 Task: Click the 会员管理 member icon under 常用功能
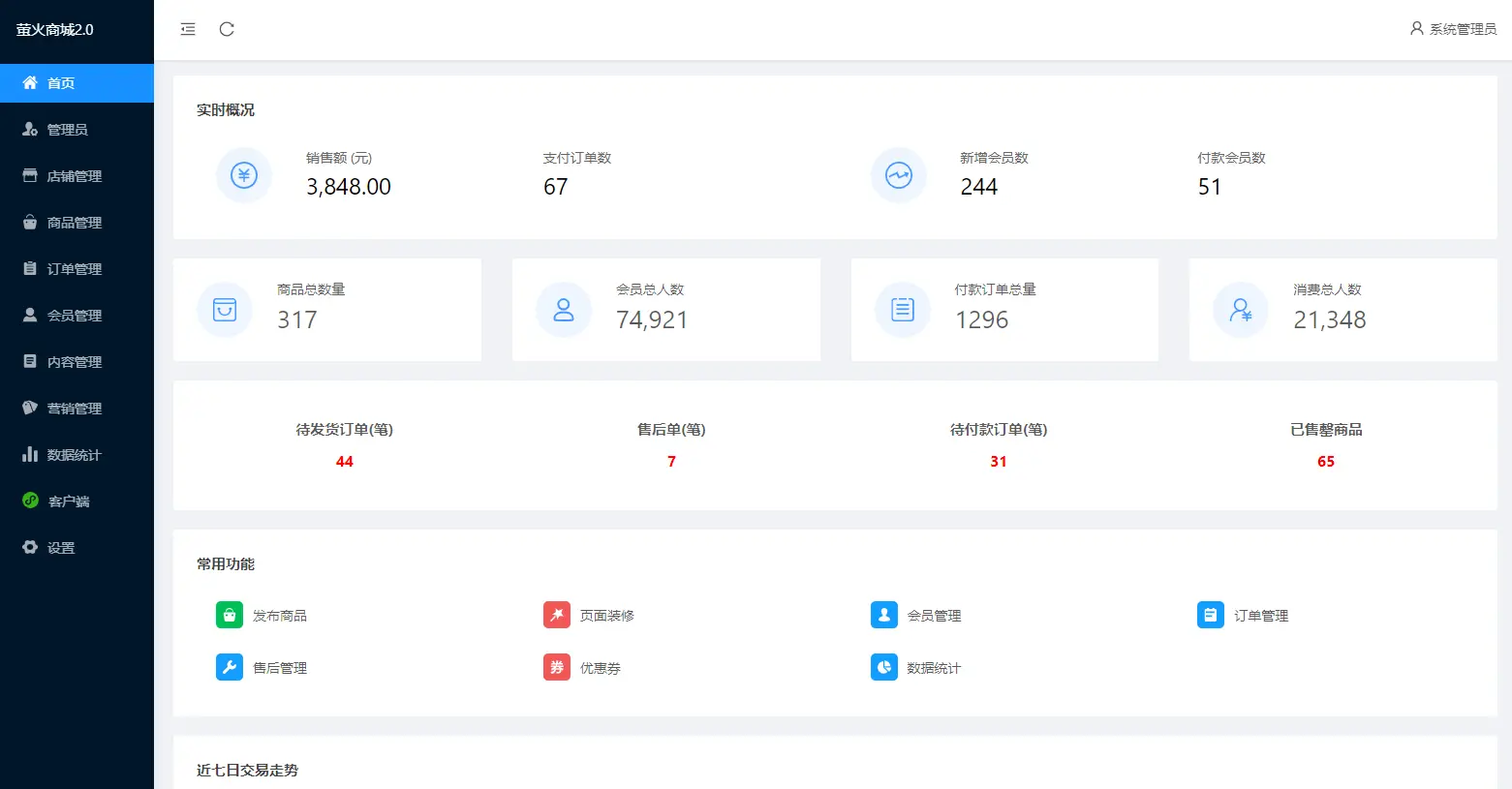tap(883, 615)
